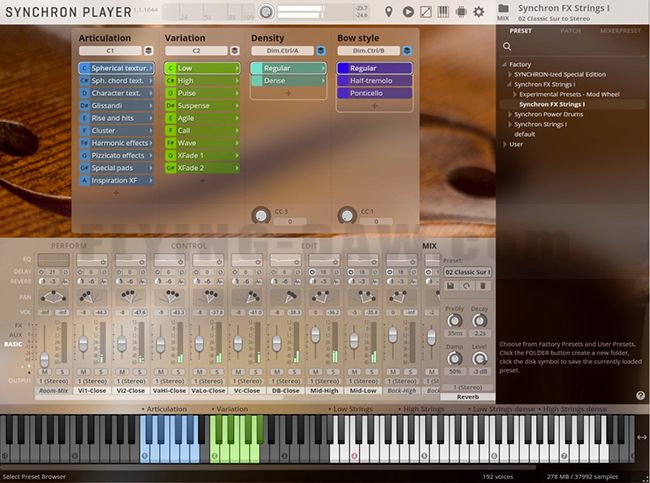Image resolution: width=650 pixels, height=483 pixels.
Task: Click the Vl1-Close pan display
Action: (x=92, y=297)
